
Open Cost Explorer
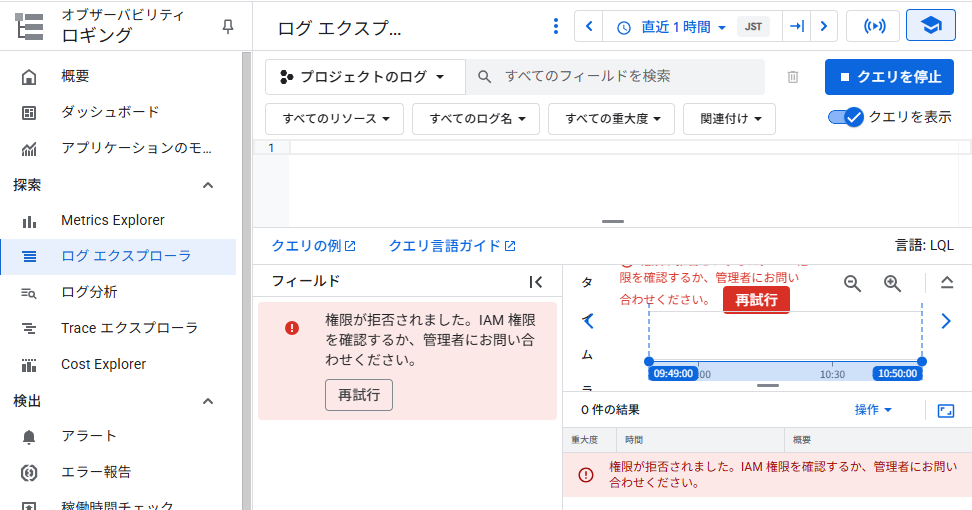click(x=104, y=364)
